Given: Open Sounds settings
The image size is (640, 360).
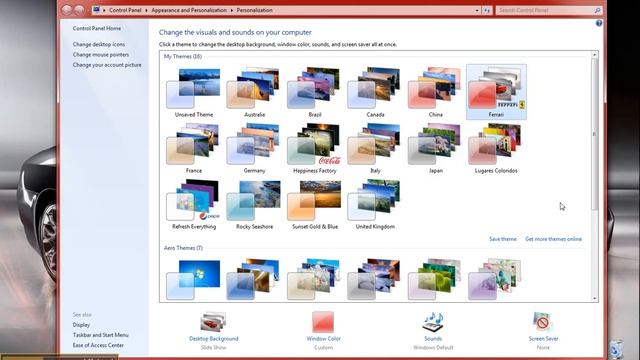Looking at the screenshot, I should (x=433, y=330).
